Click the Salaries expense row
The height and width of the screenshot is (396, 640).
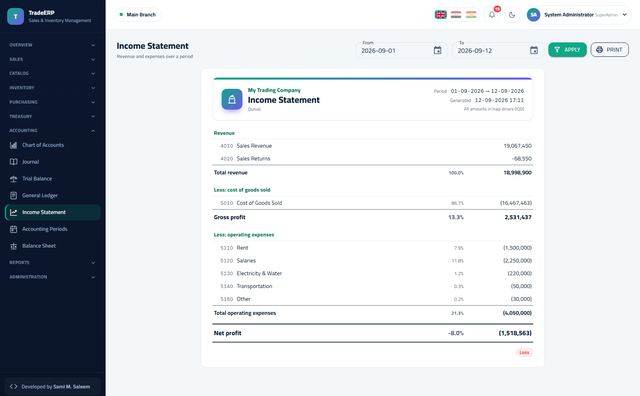[373, 260]
